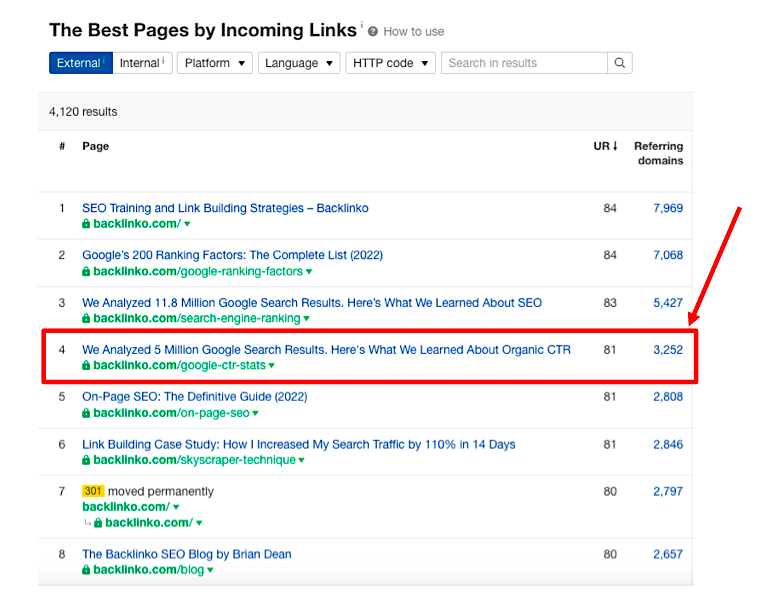Viewport: 775px width, 602px height.
Task: Click referring domains count 2,808
Action: (x=668, y=397)
